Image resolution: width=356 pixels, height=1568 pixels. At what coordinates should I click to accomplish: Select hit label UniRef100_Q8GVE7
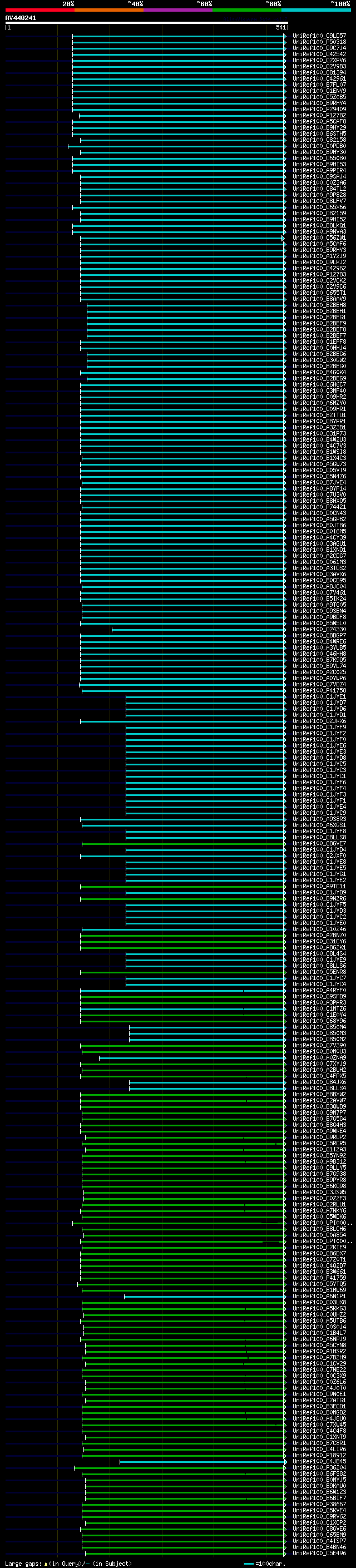319,844
